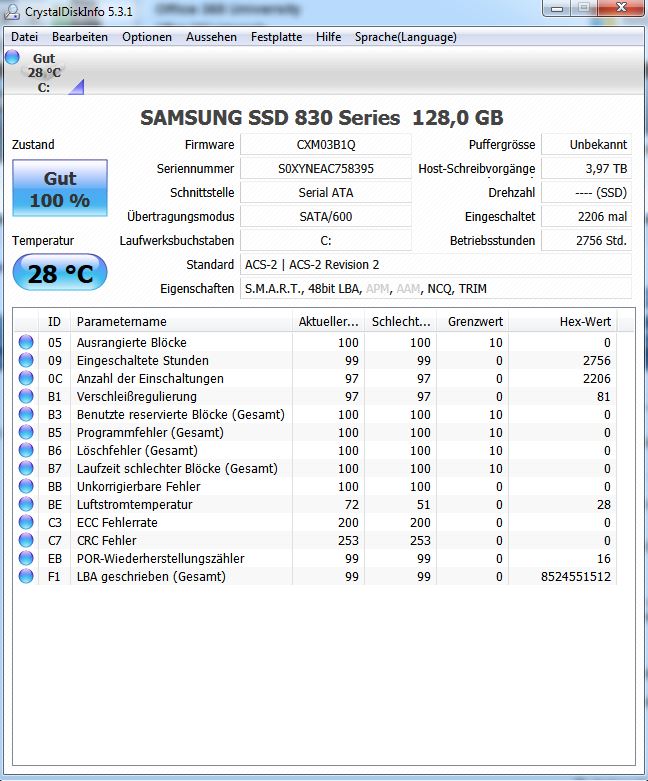
Task: Select the Ausrangierte Blöcke parameter name
Action: tap(131, 342)
